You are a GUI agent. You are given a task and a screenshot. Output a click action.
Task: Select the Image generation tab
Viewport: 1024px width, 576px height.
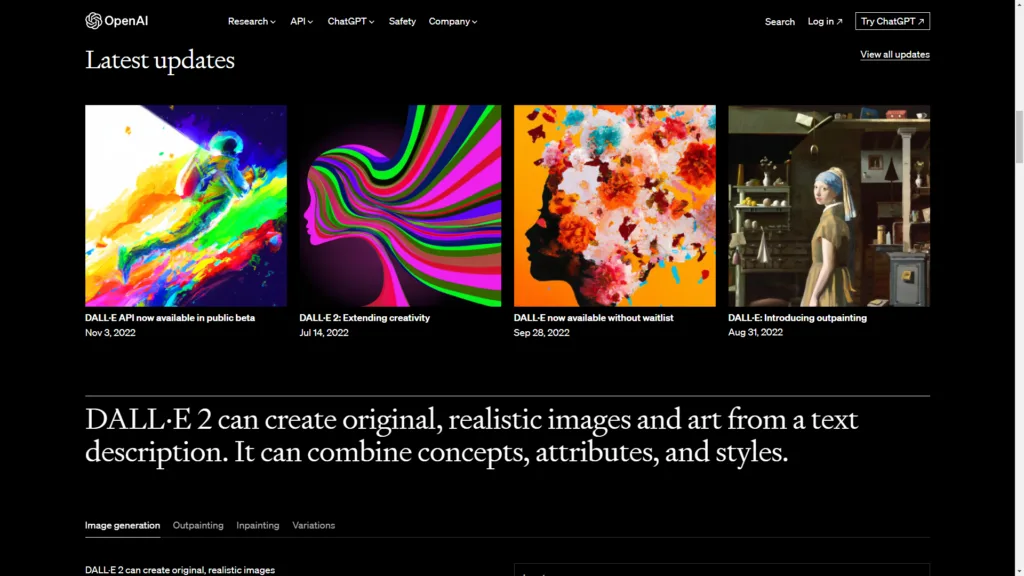point(122,526)
